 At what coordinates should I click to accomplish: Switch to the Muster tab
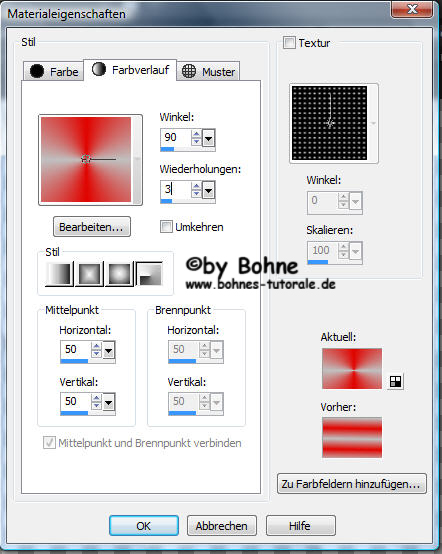click(208, 71)
